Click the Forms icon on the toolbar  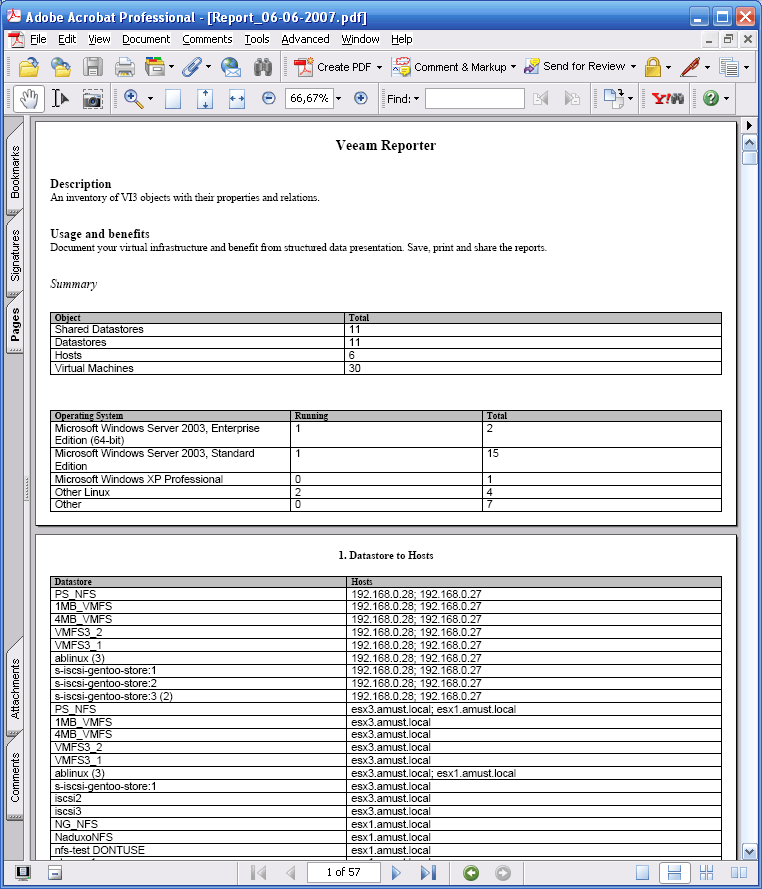[x=729, y=67]
